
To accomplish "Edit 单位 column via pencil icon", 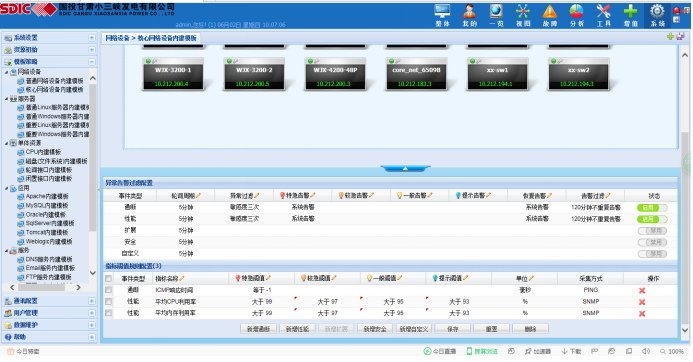I will [531, 278].
